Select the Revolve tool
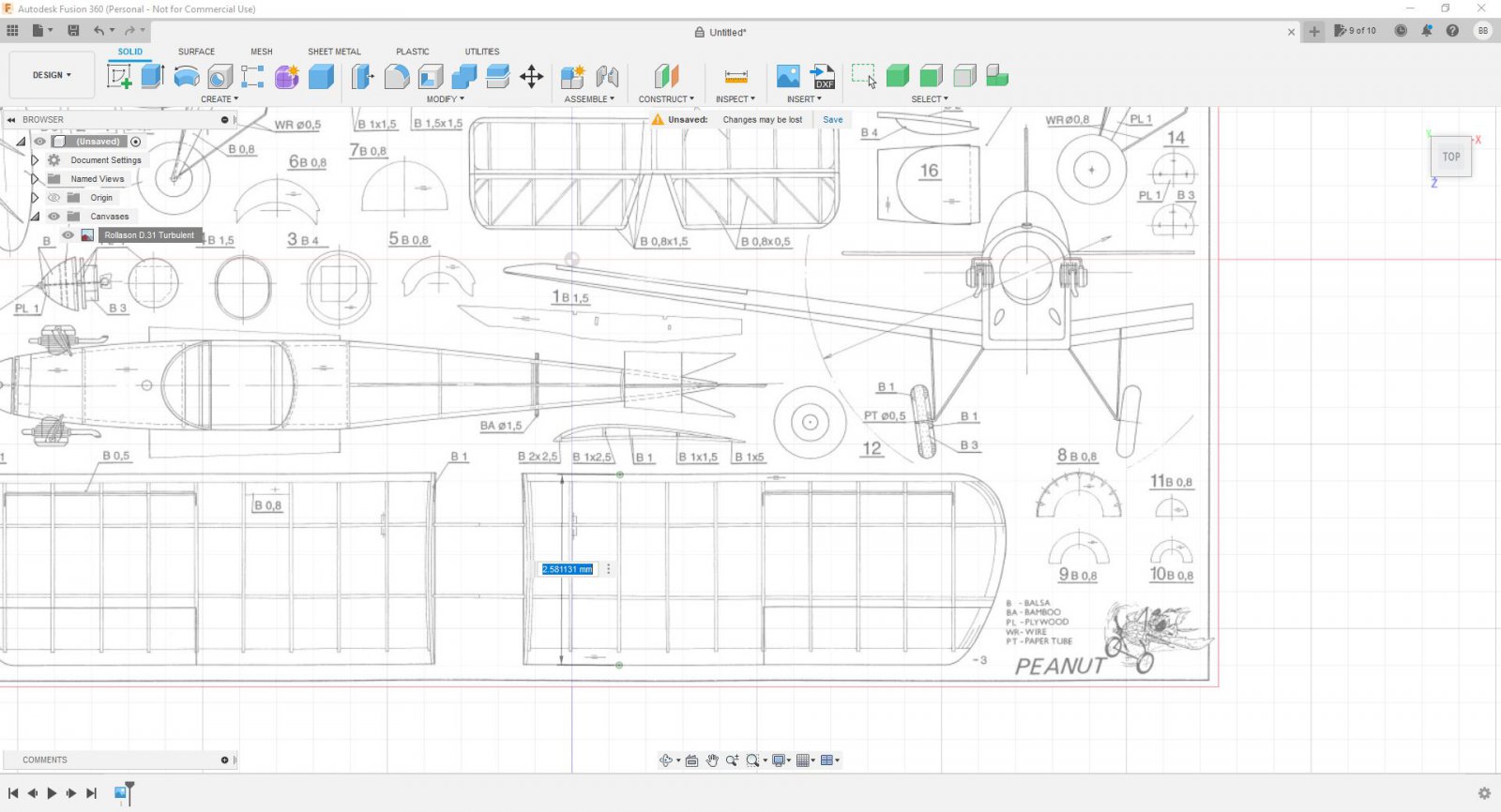1501x812 pixels. [x=187, y=76]
